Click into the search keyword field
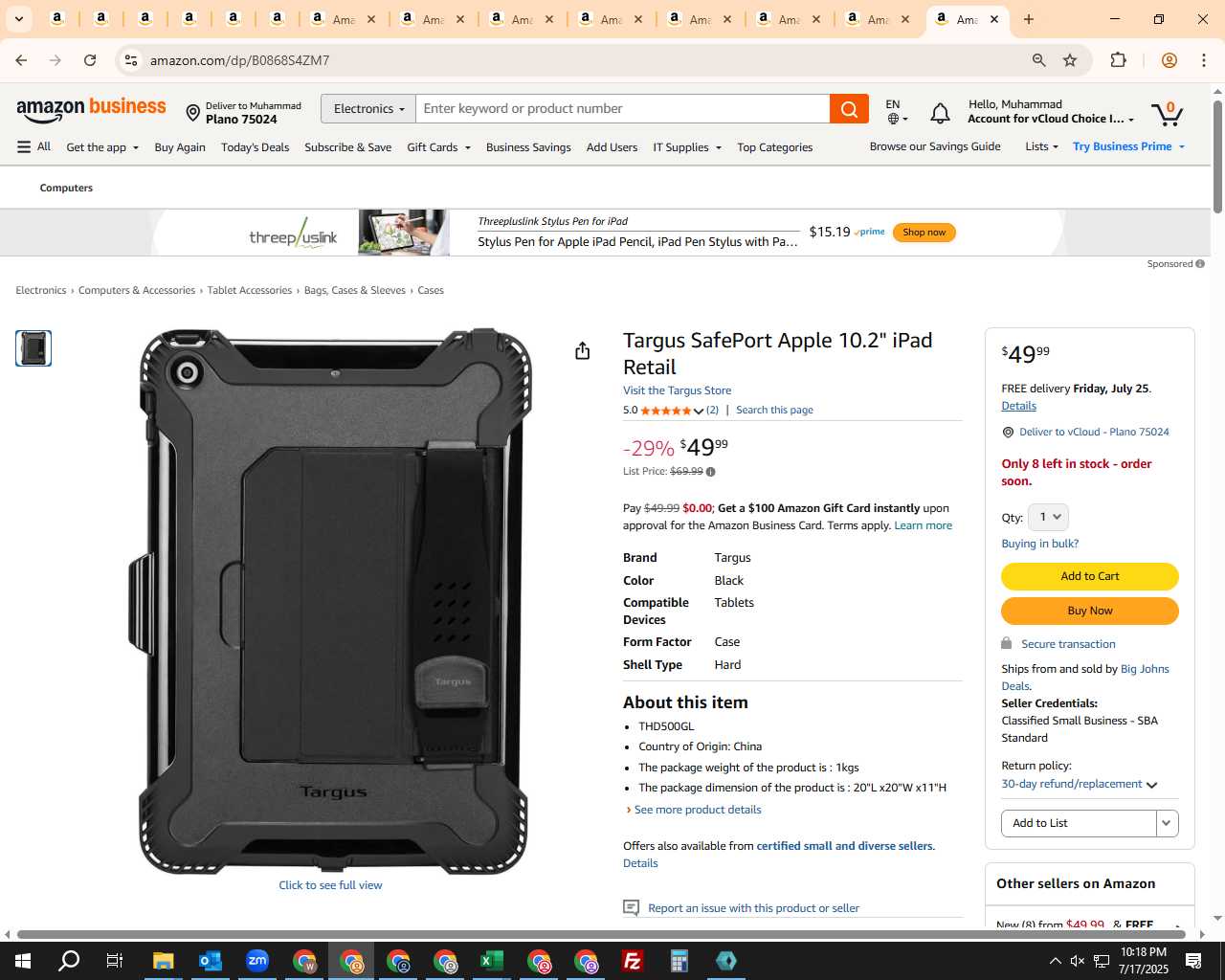 point(622,109)
